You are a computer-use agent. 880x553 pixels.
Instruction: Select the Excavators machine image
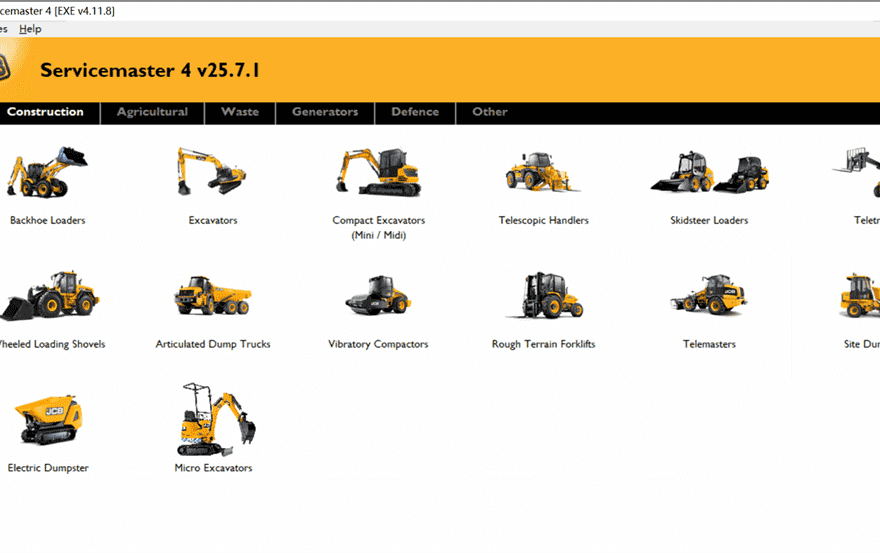coord(212,171)
